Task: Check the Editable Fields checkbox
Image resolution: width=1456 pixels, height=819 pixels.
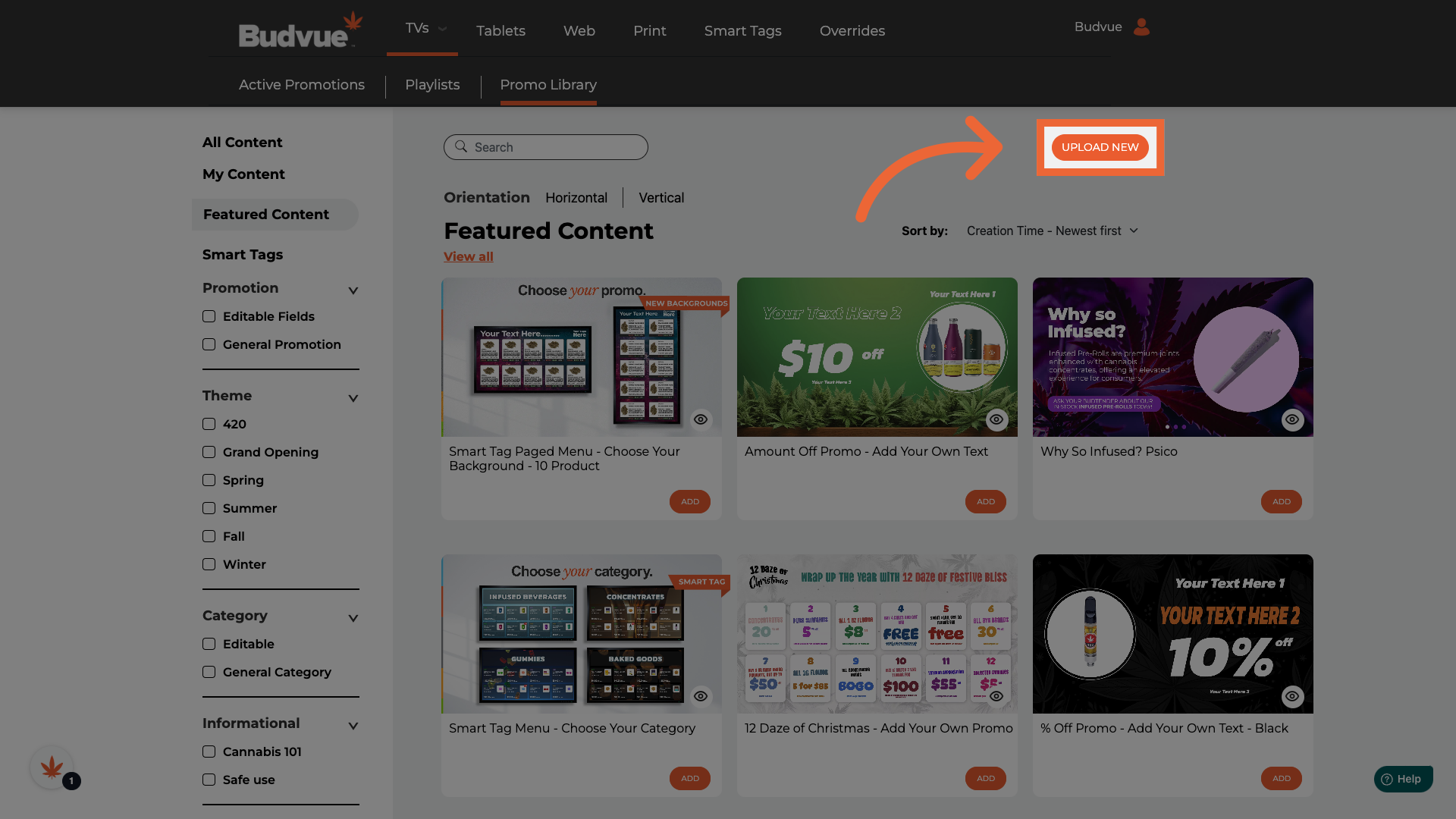Action: point(209,316)
